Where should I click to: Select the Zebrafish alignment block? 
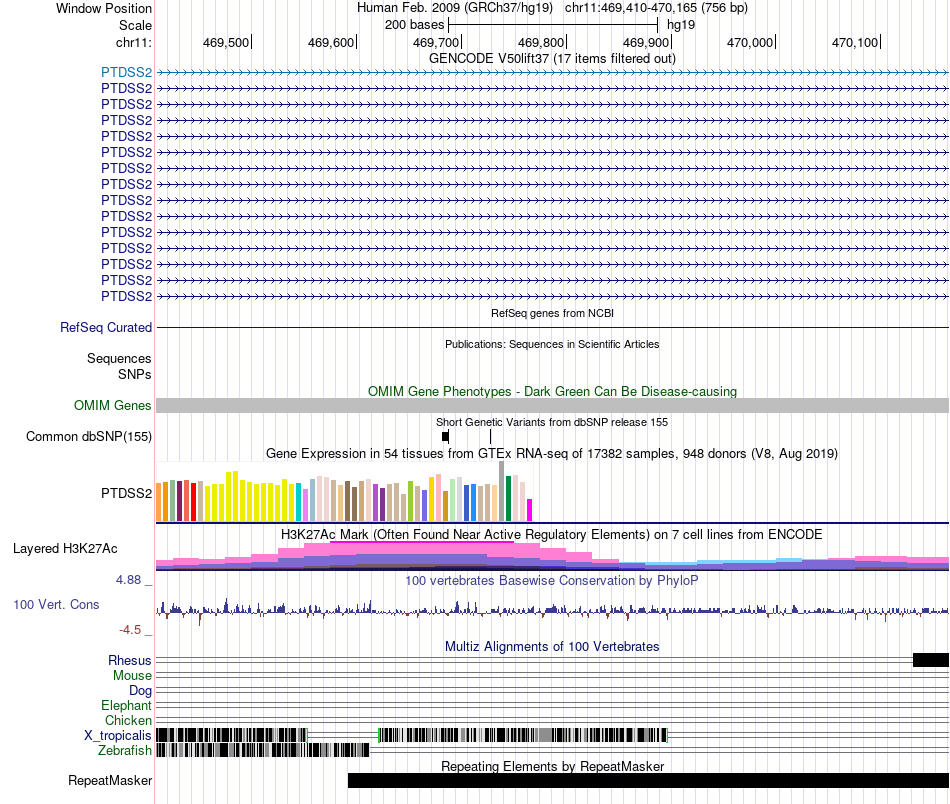[262, 750]
